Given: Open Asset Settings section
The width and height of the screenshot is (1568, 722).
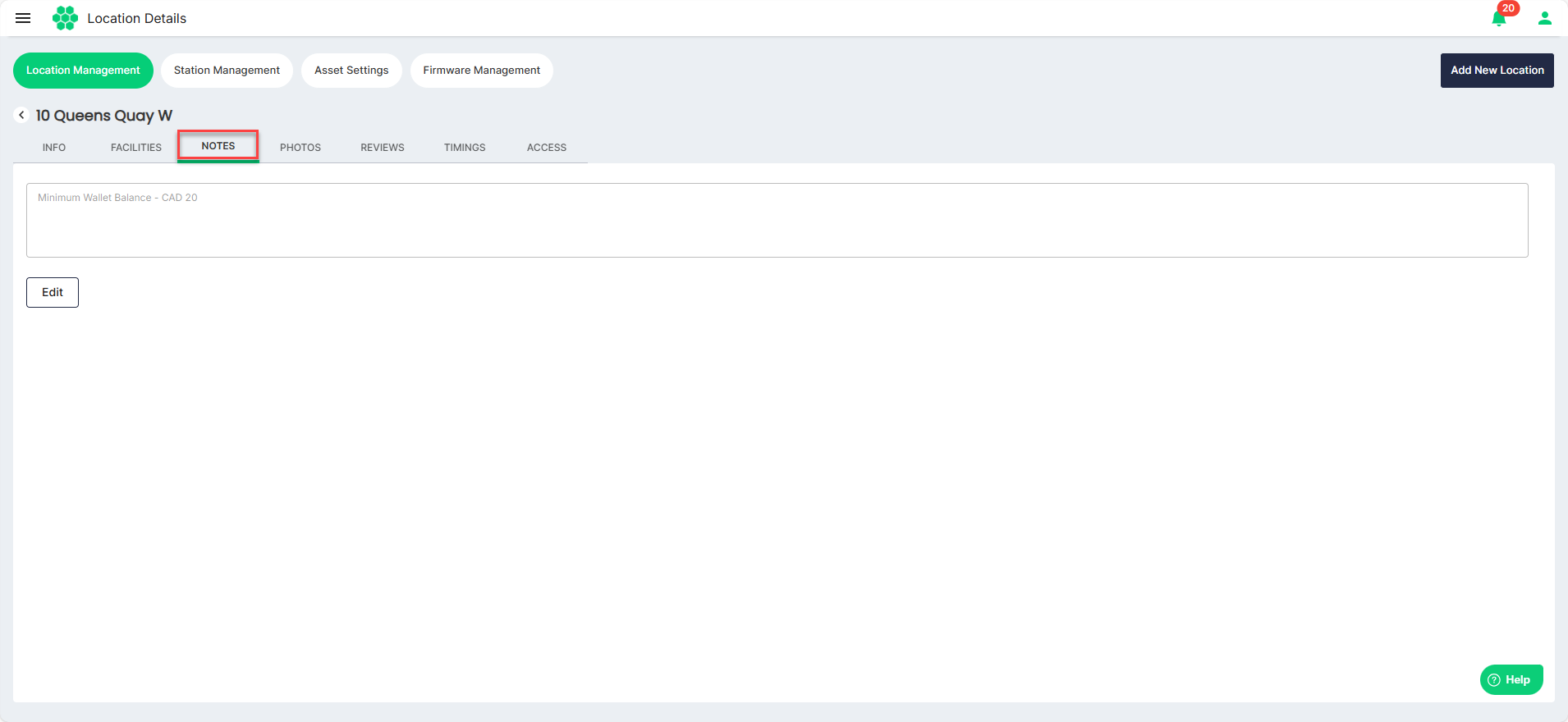Looking at the screenshot, I should (x=351, y=71).
